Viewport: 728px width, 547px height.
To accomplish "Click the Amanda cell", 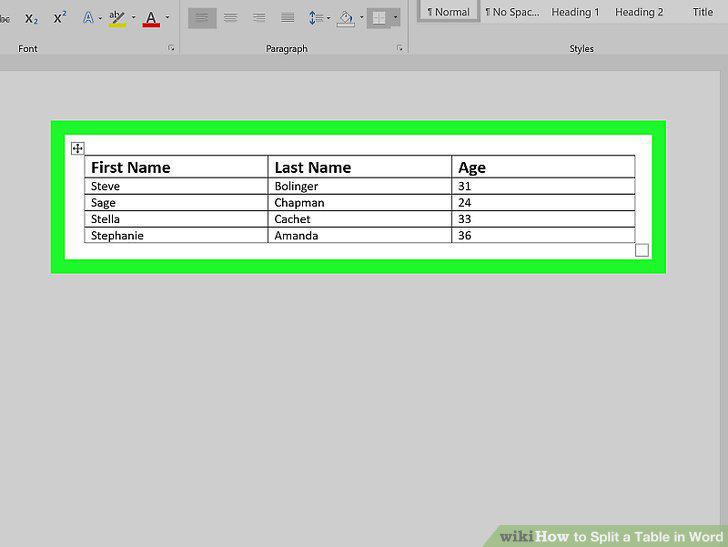I will [x=359, y=235].
